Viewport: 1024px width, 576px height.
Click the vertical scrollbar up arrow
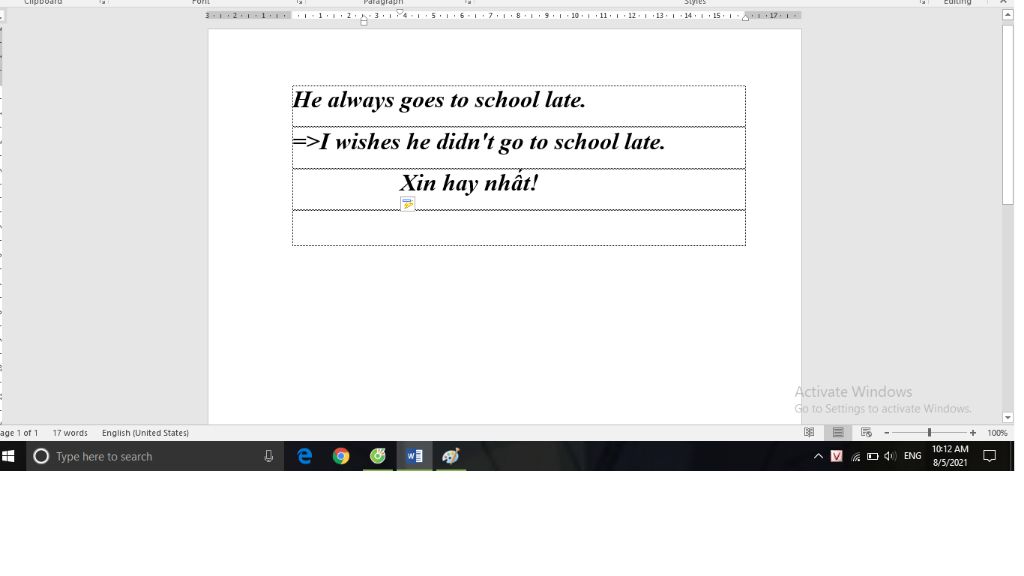(x=1008, y=14)
